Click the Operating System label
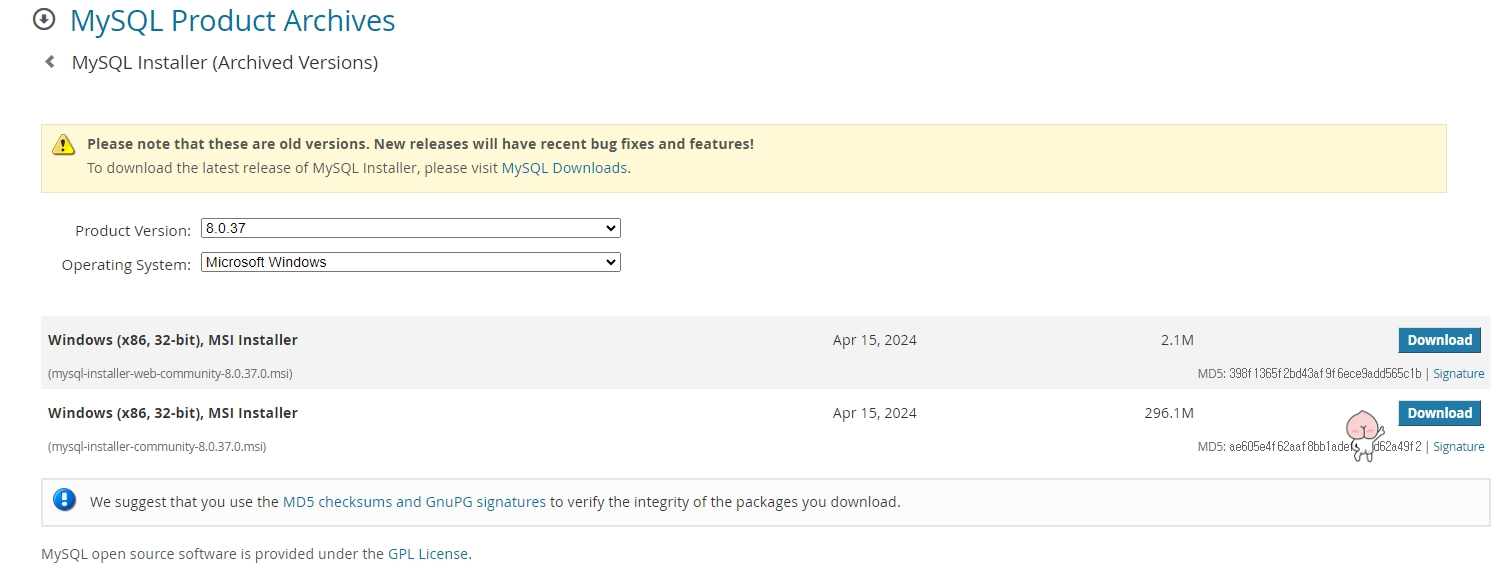The height and width of the screenshot is (575, 1496). 126,265
